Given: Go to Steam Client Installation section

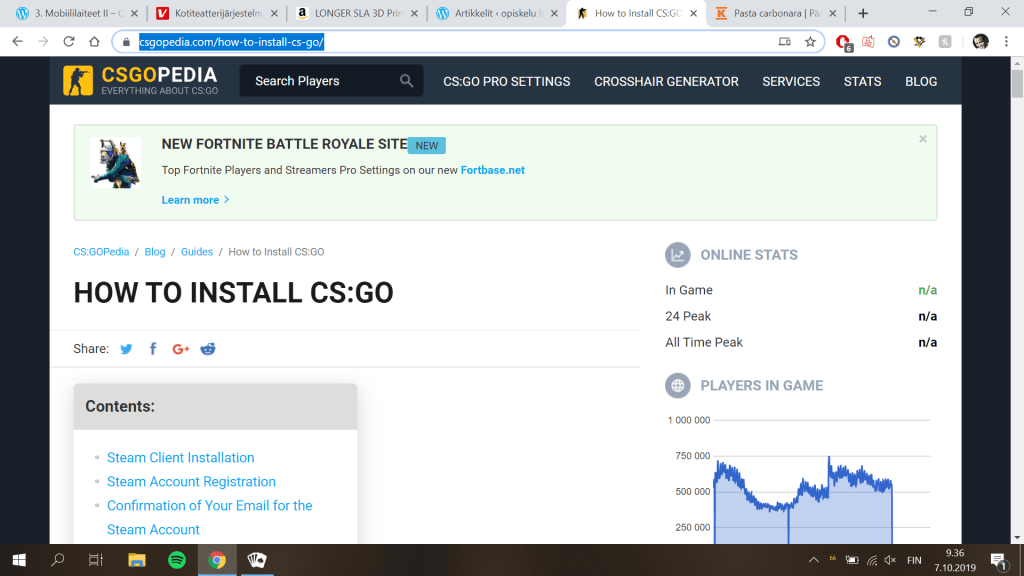Looking at the screenshot, I should click(180, 457).
